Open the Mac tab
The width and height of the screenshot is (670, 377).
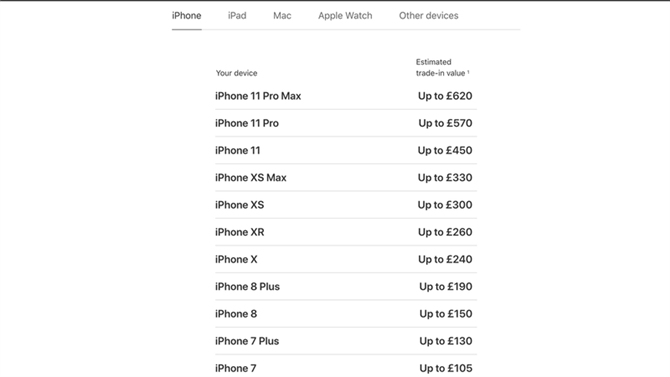click(282, 16)
